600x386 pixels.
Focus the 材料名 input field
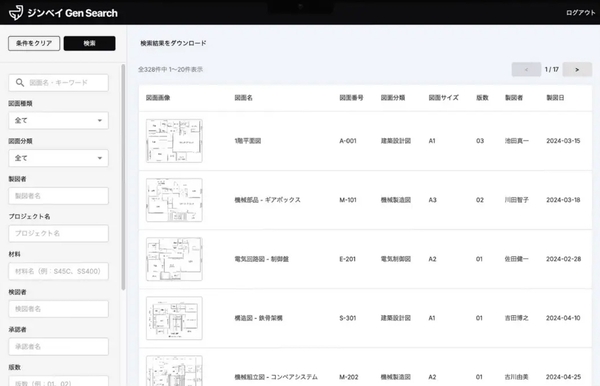tap(59, 271)
